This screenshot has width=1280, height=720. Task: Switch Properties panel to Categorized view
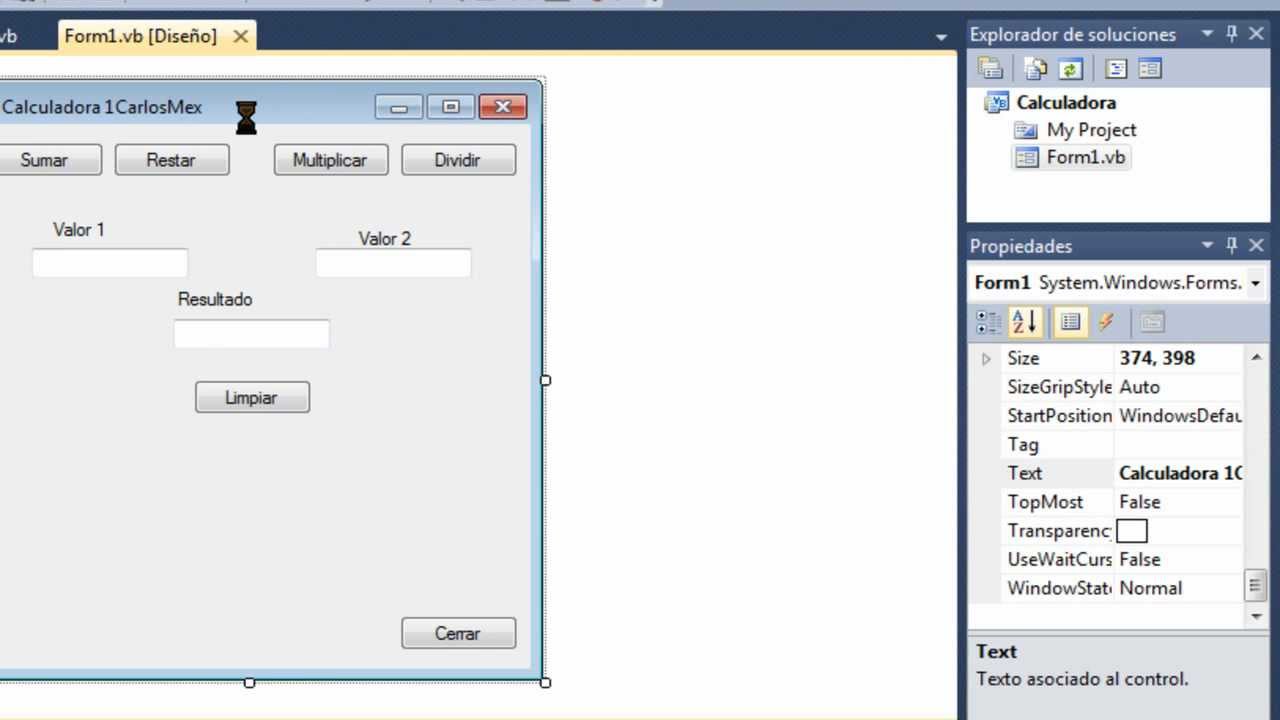coord(989,322)
